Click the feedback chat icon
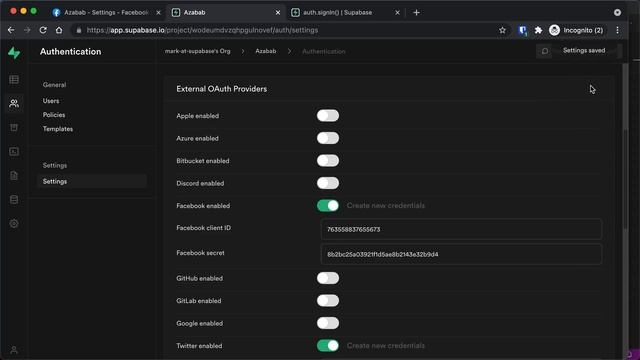640x360 pixels. (x=544, y=51)
